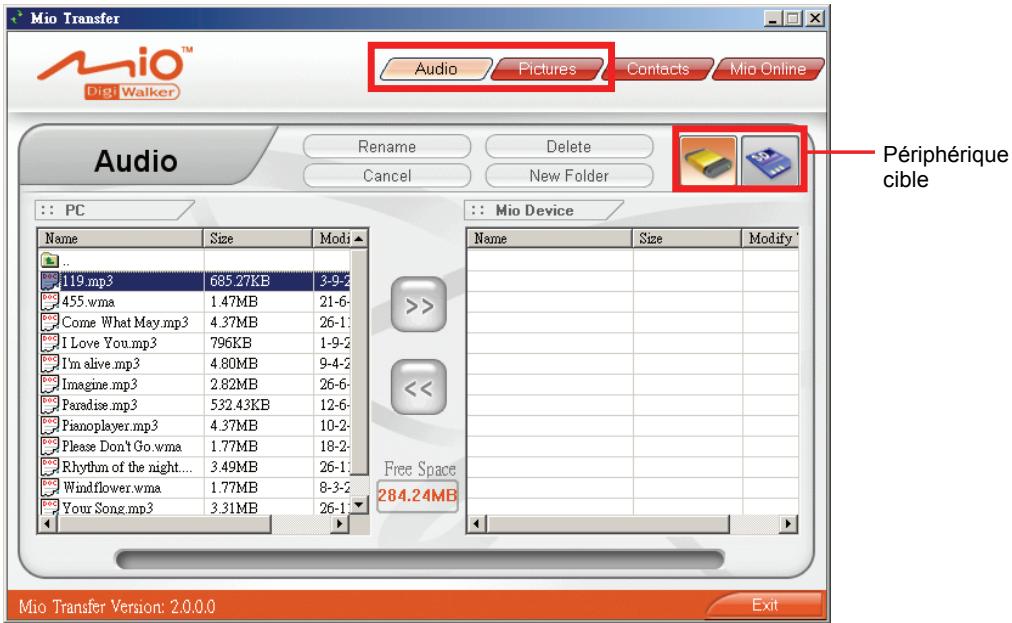The height and width of the screenshot is (623, 1012).
Task: Open the Mio Online tab
Action: 768,68
